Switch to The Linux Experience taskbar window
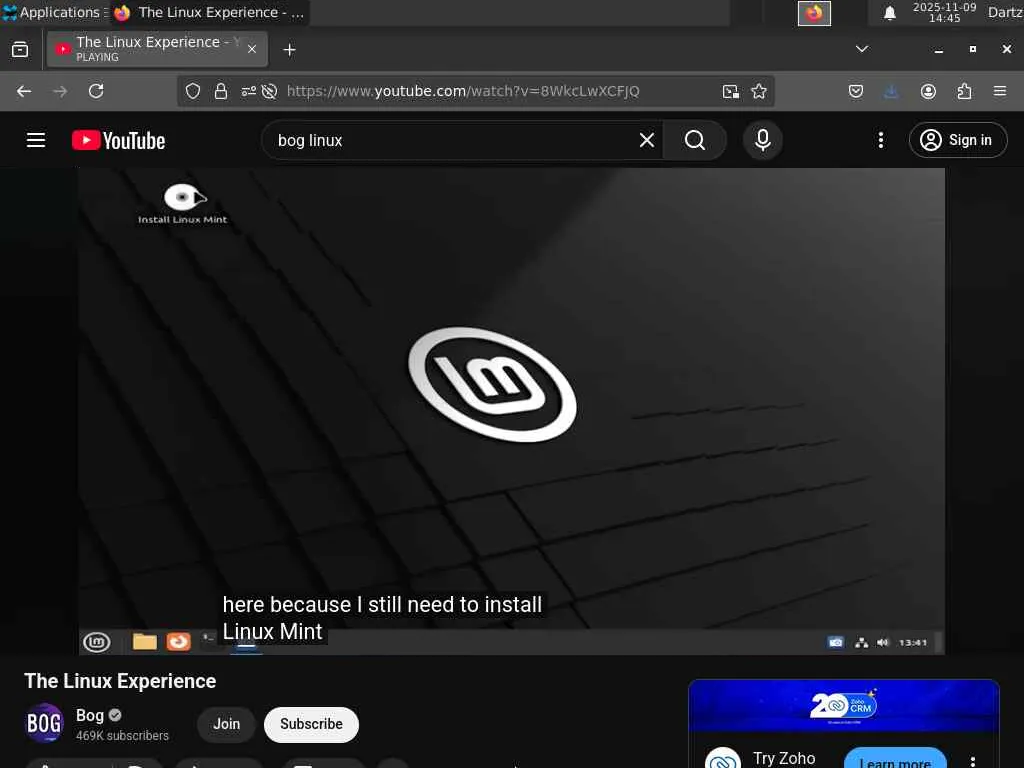 click(209, 12)
